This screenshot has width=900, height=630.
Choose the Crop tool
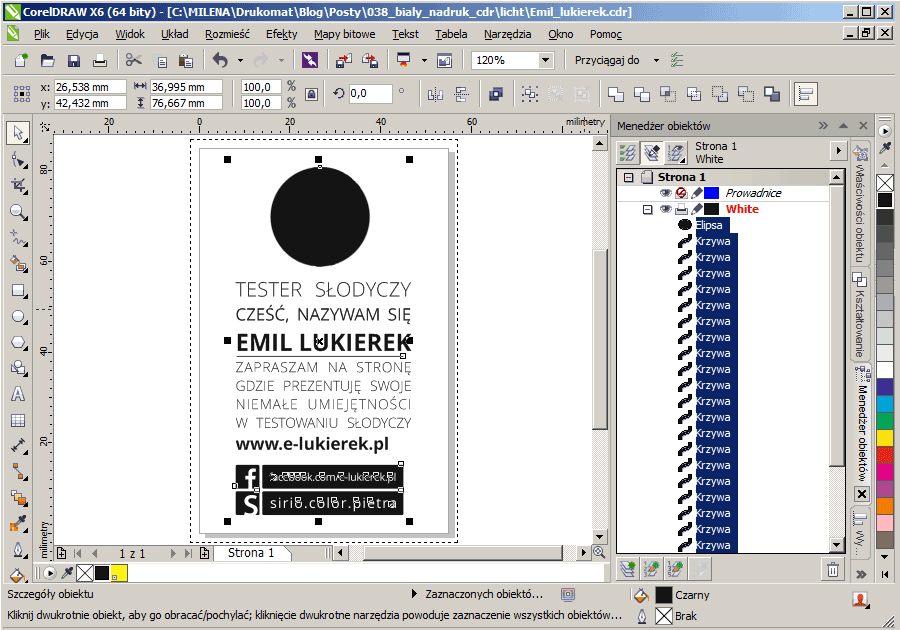coord(18,186)
